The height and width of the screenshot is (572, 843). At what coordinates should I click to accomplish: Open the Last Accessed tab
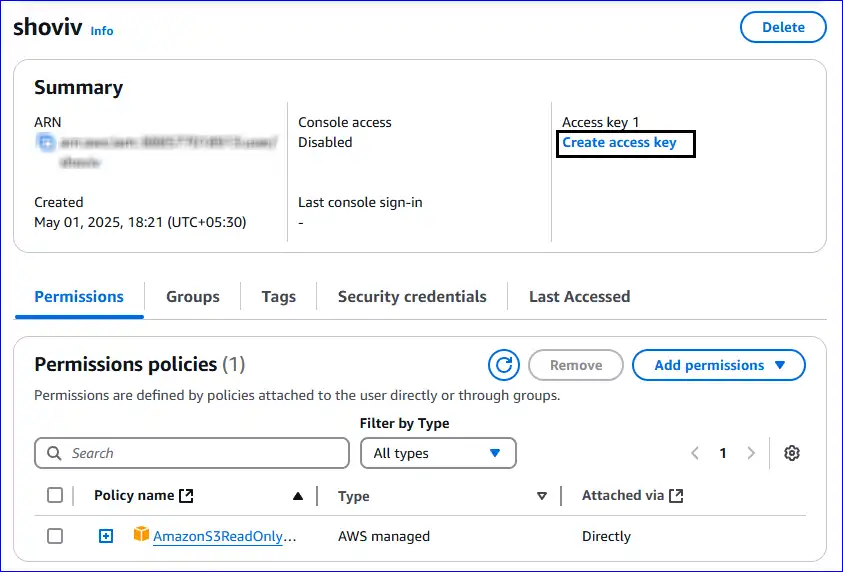pos(580,297)
